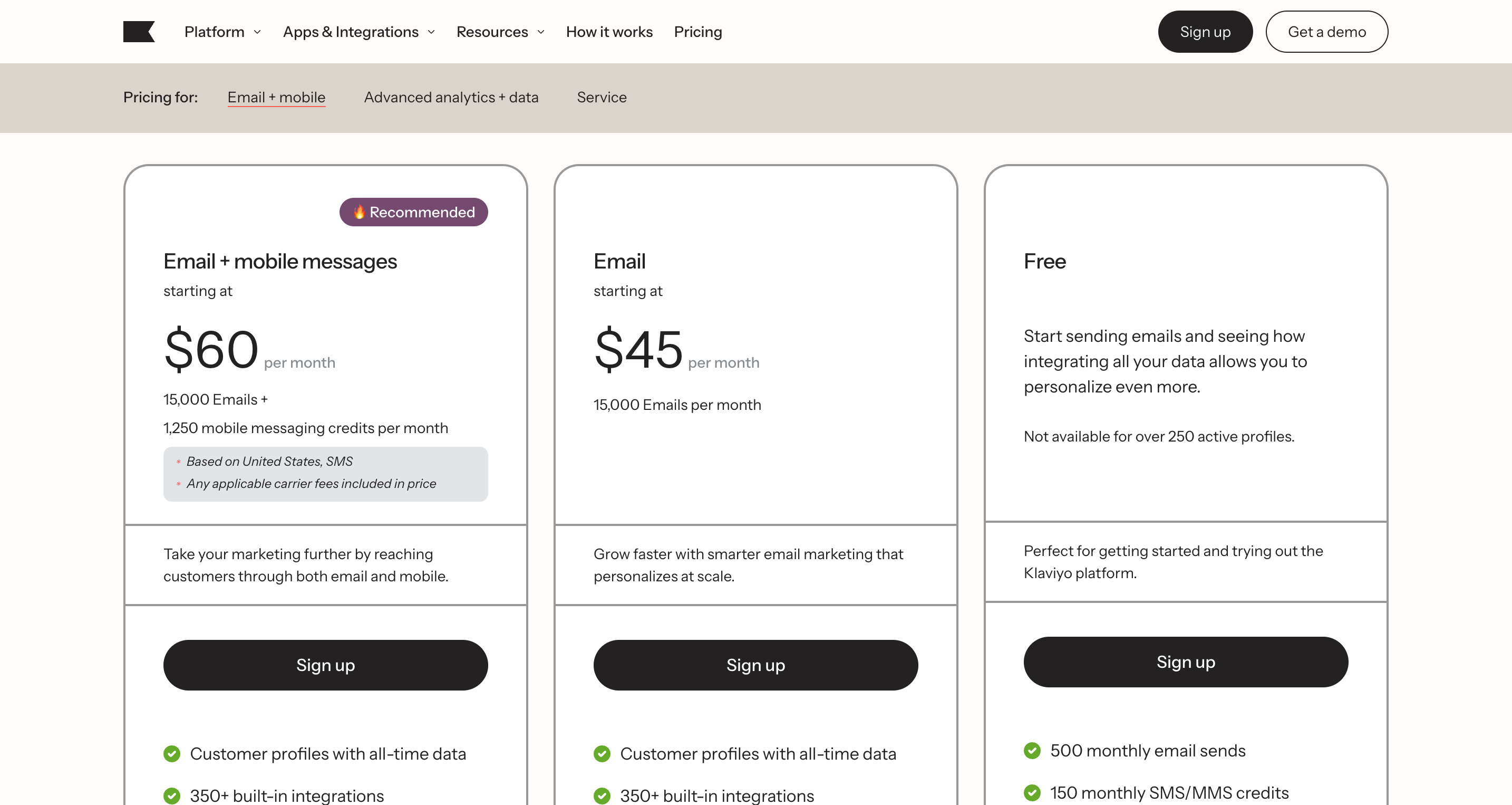
Task: Click green checkmark beside 150 monthly SMS/MMS credits
Action: pos(1032,793)
